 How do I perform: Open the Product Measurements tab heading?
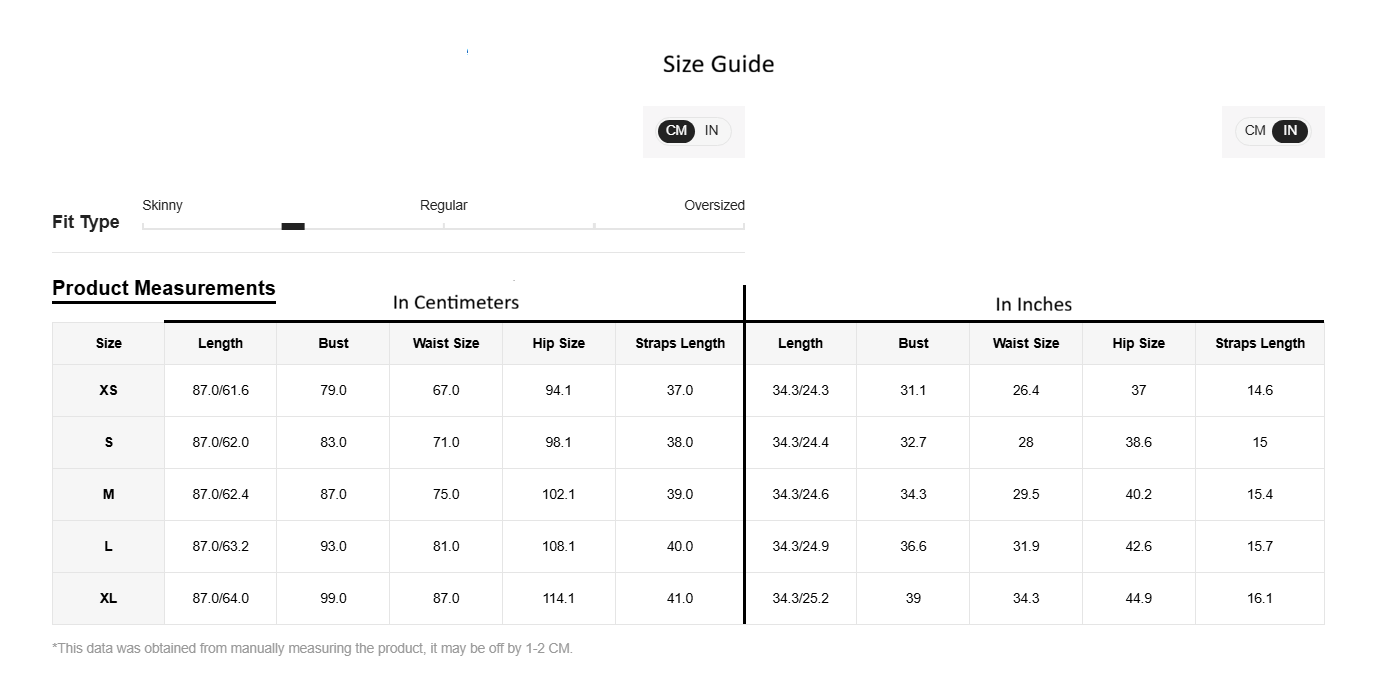[163, 289]
